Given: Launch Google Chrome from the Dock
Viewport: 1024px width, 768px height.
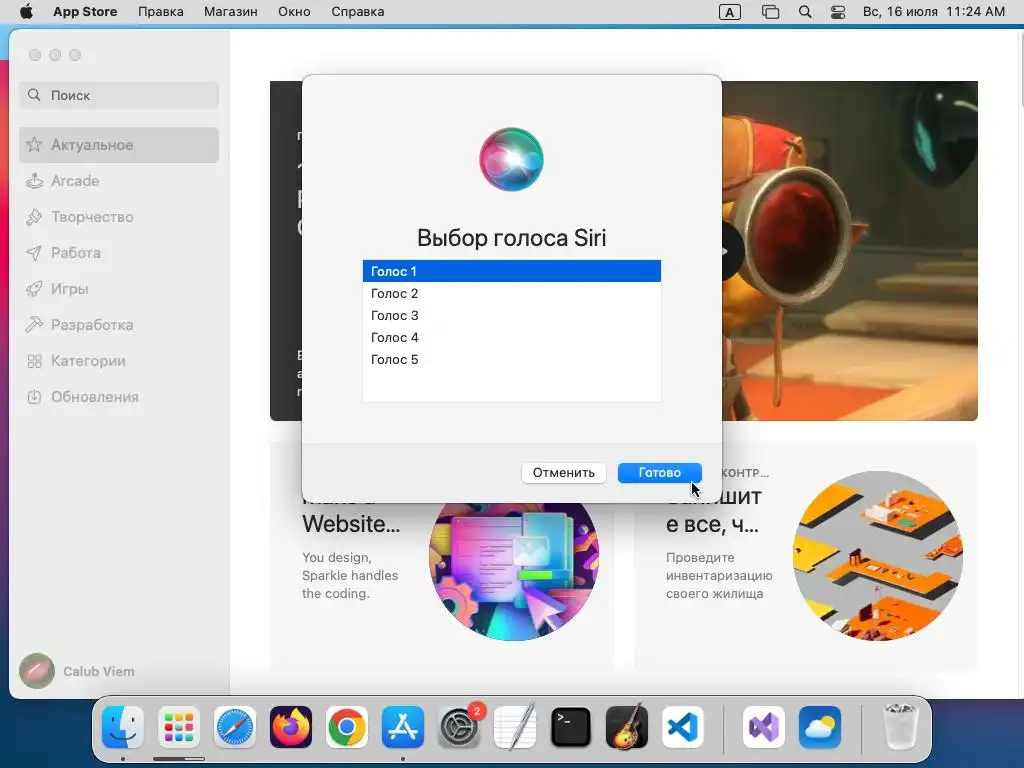Looking at the screenshot, I should tap(347, 727).
